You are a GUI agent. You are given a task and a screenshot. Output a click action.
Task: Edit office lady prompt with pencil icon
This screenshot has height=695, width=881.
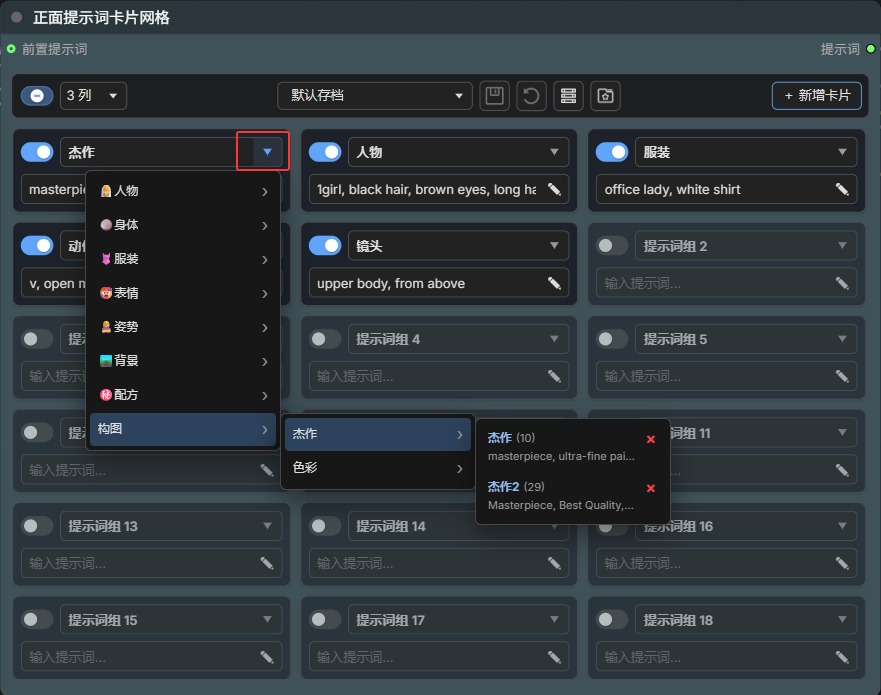tap(842, 189)
